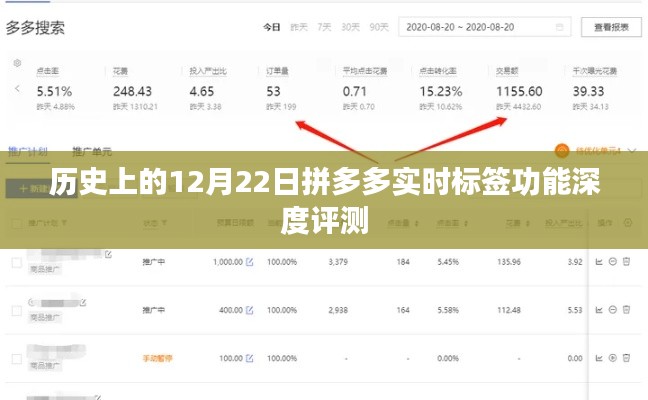
Task: Click the 查看报表 button
Action: click(x=611, y=27)
